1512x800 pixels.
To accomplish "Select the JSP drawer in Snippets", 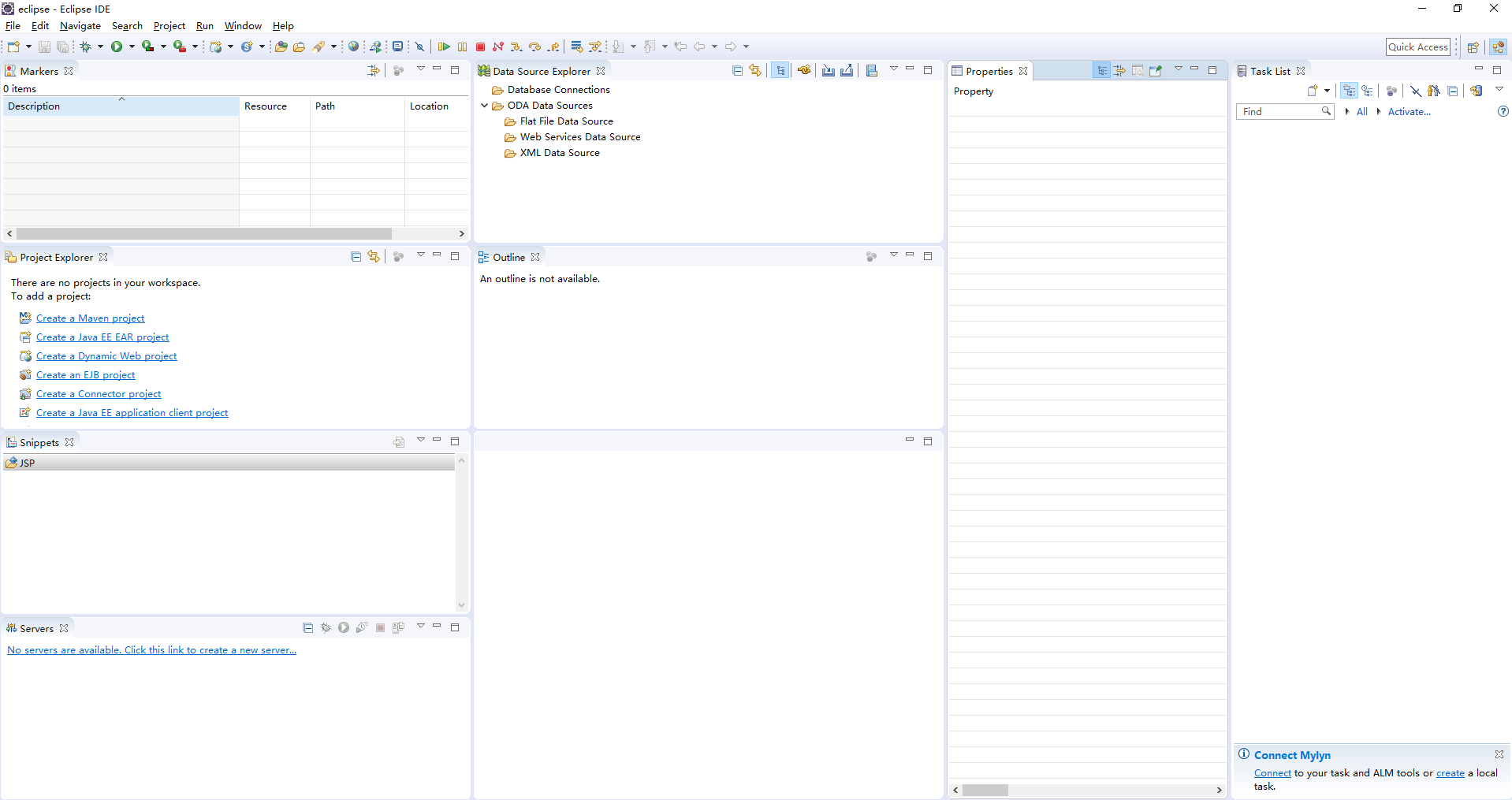I will pyautogui.click(x=229, y=463).
